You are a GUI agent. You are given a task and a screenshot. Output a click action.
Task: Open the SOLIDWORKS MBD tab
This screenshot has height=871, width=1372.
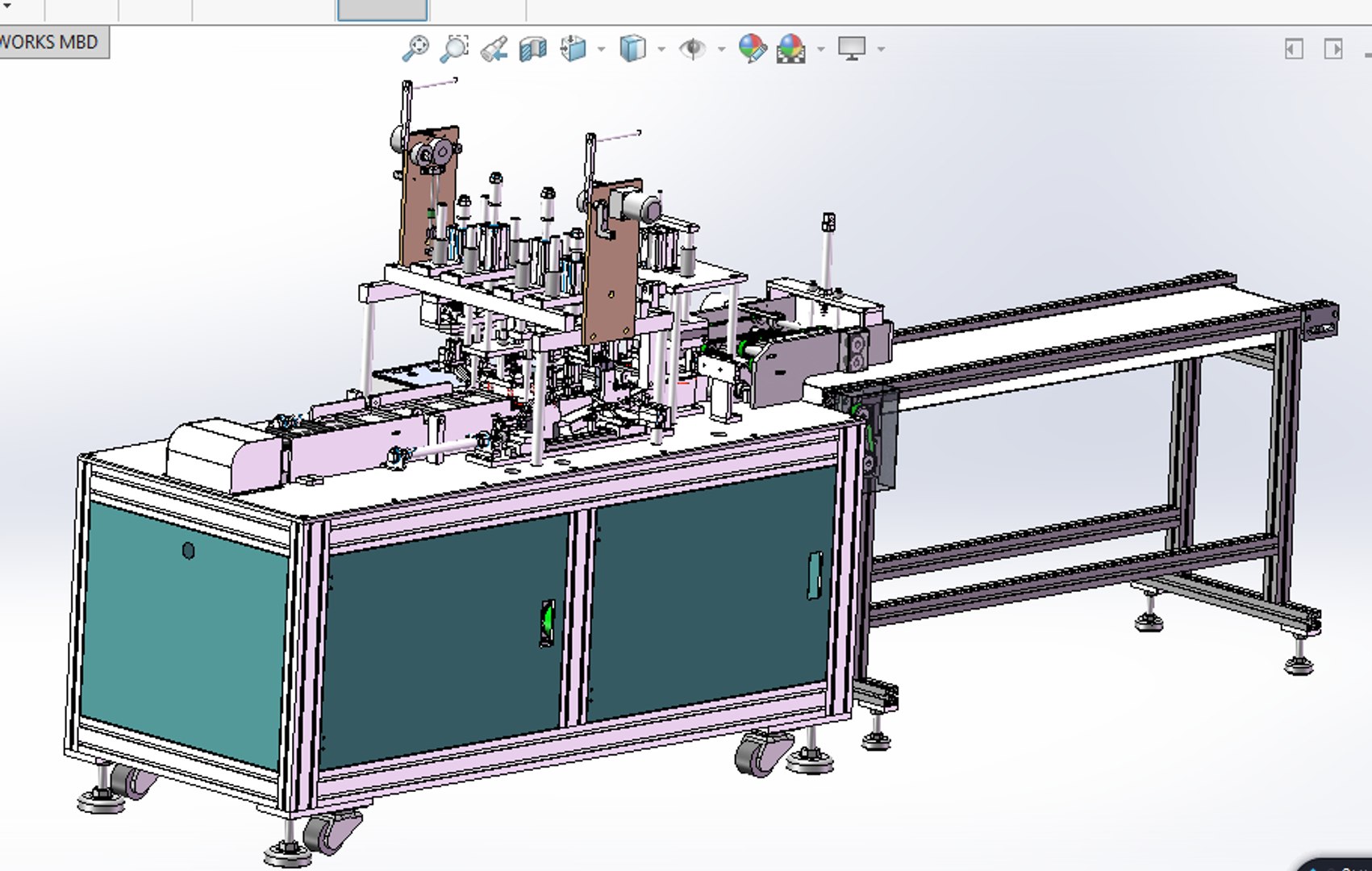pos(53,42)
